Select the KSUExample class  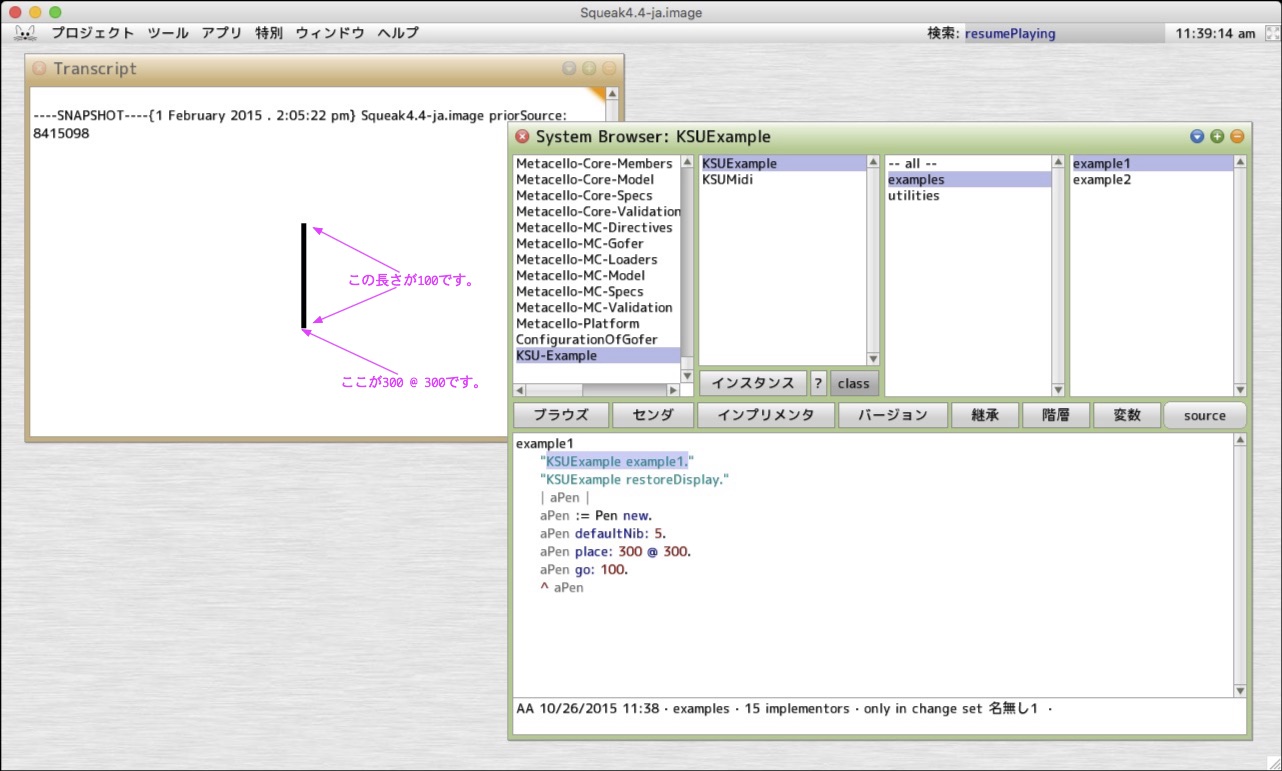pyautogui.click(x=782, y=164)
